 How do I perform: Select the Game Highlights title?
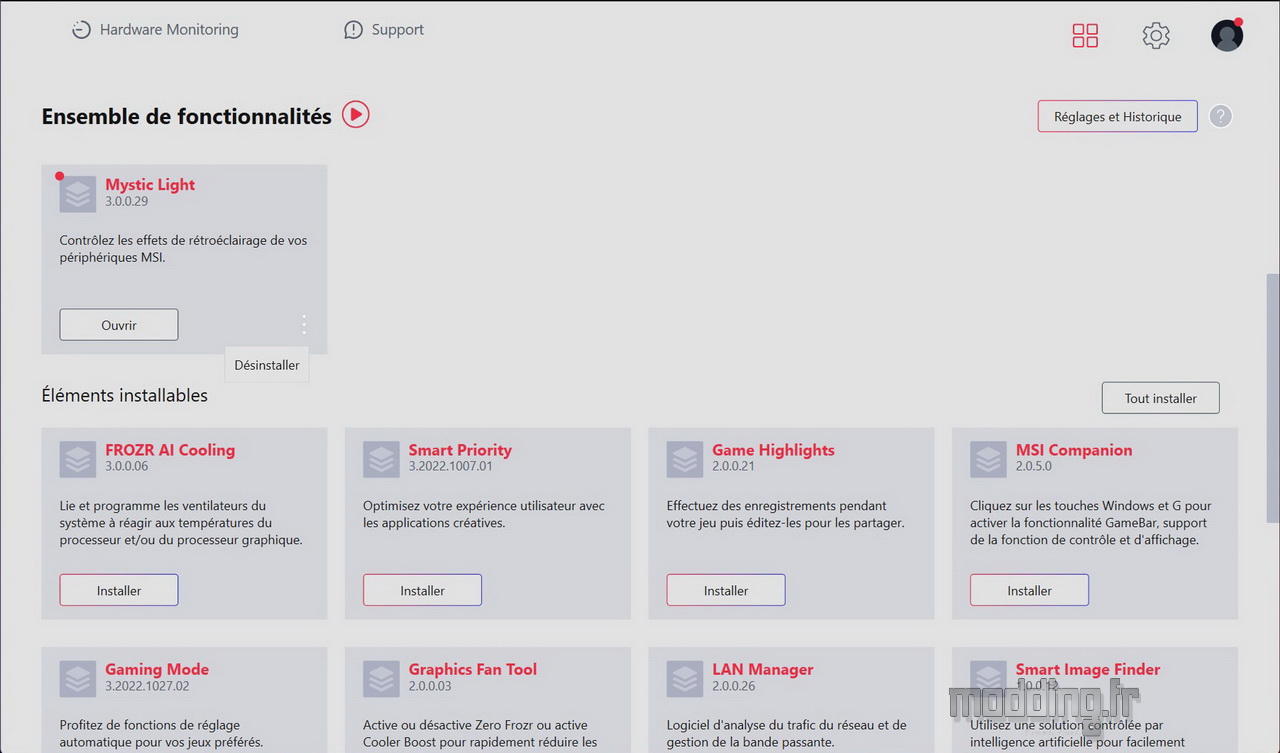point(773,450)
